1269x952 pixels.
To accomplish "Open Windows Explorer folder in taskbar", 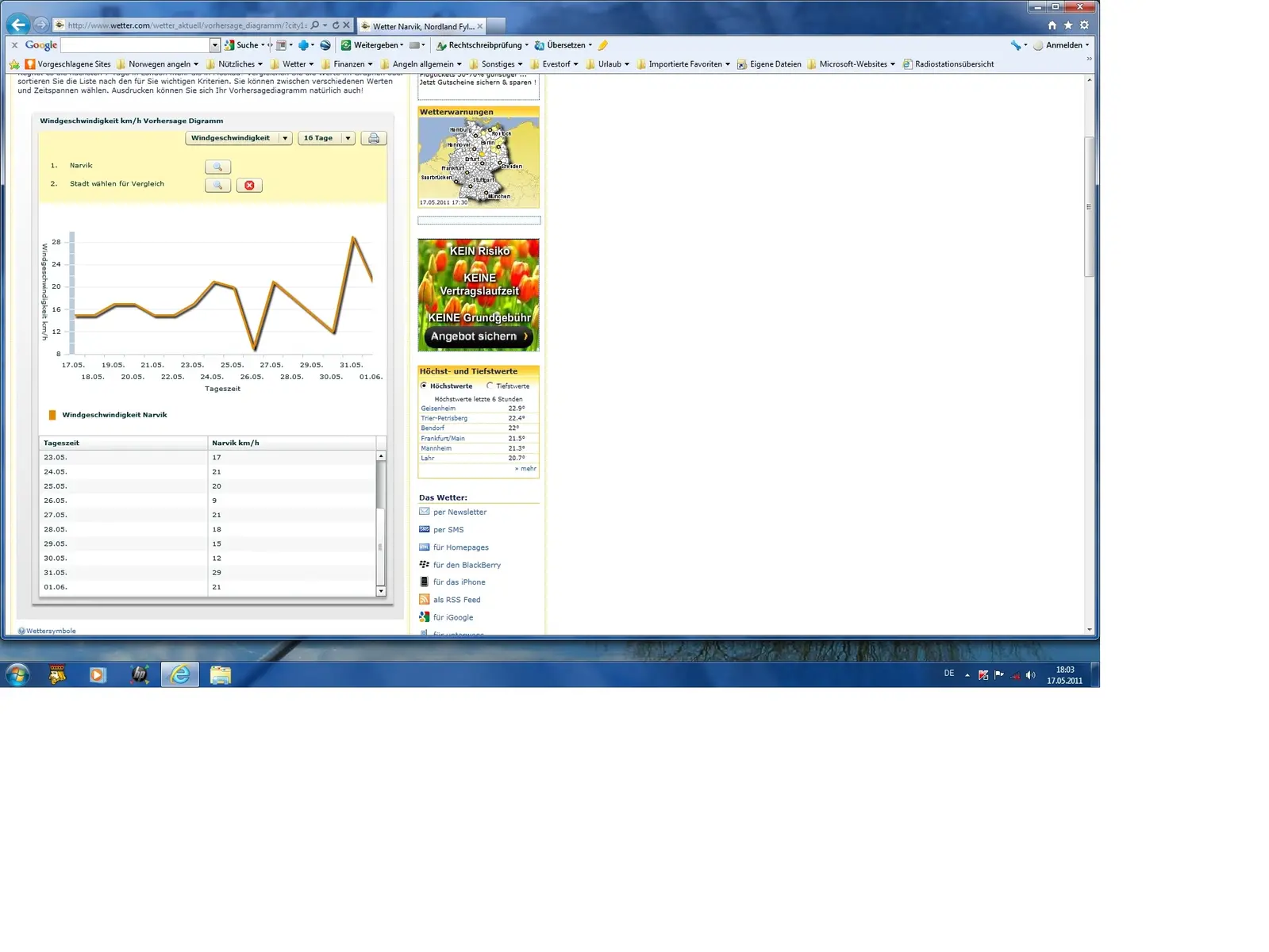I will 221,675.
